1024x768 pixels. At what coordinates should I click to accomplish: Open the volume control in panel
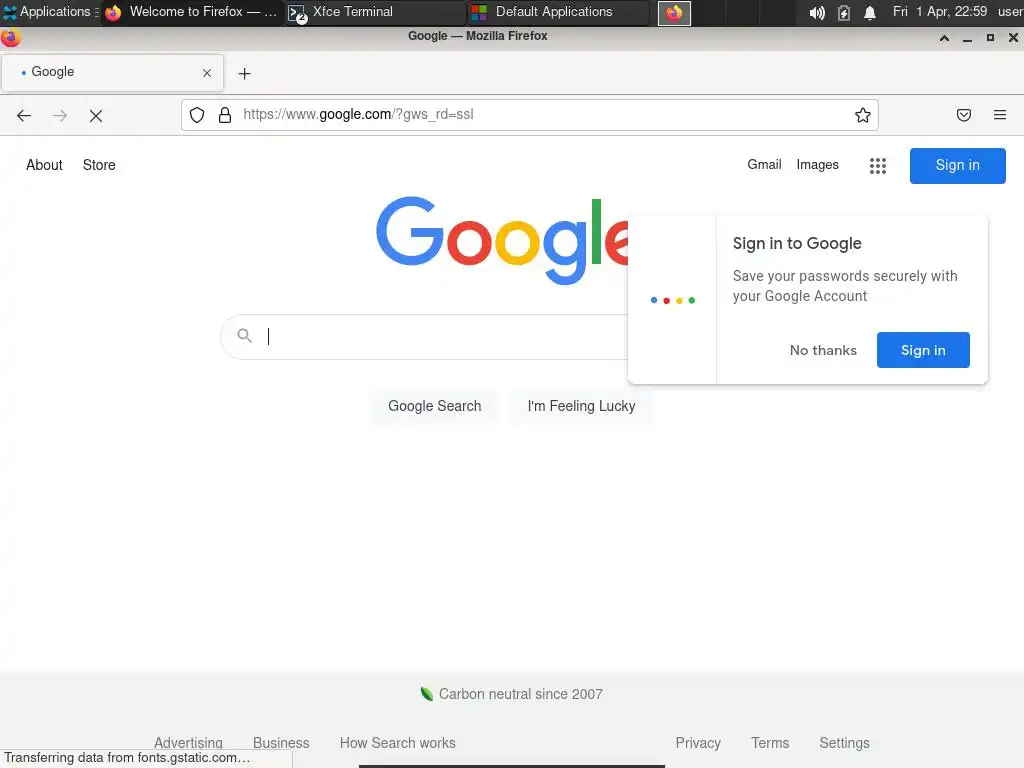click(816, 12)
